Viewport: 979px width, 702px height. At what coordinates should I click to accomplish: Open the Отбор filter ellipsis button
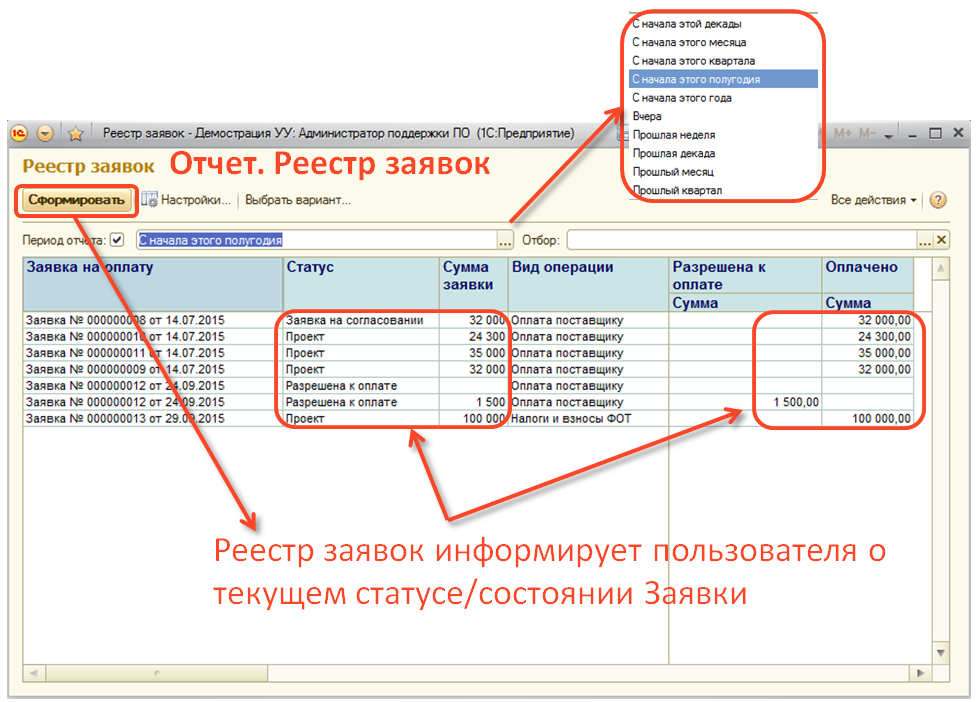(x=925, y=240)
